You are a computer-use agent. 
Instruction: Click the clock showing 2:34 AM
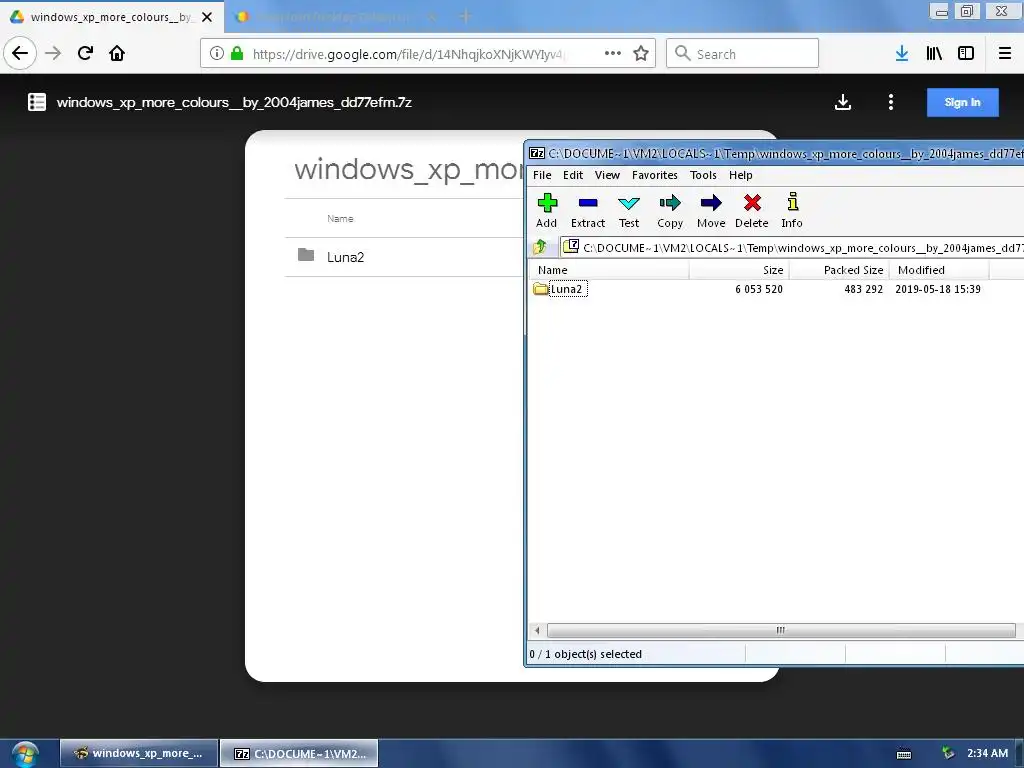point(987,753)
